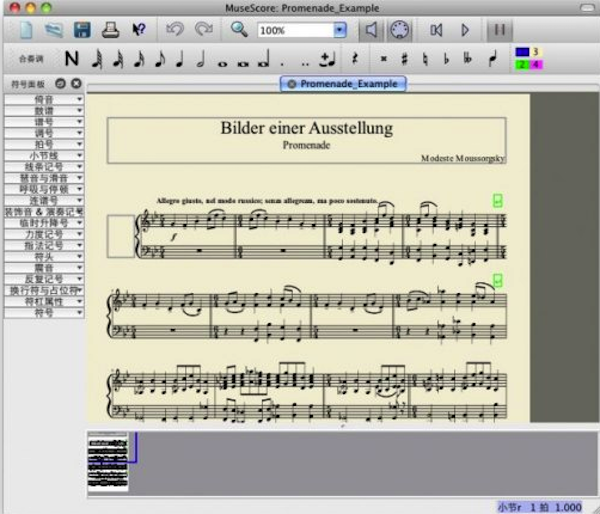600x514 pixels.
Task: Start playback with the play button
Action: tap(465, 30)
